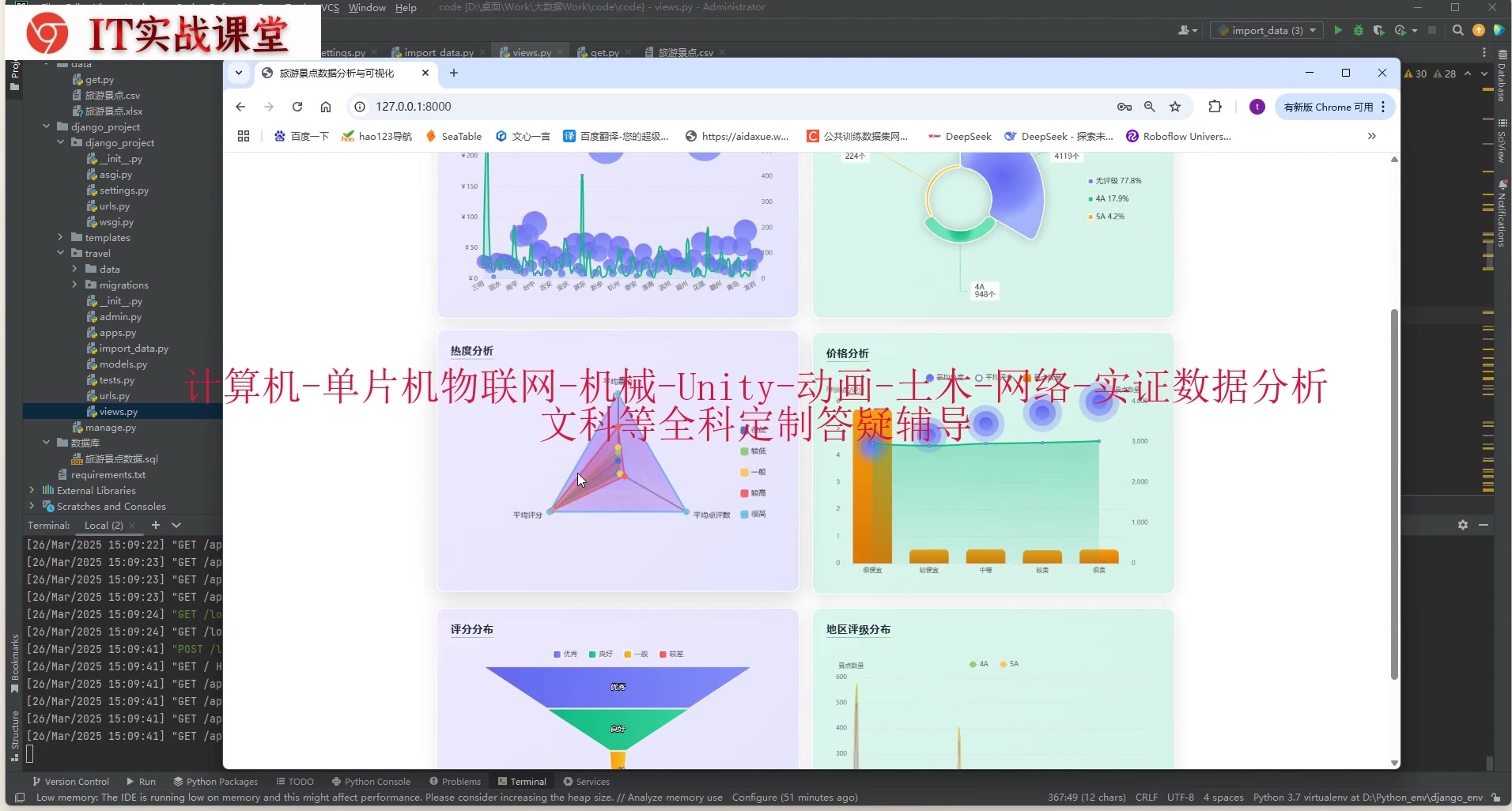Image resolution: width=1512 pixels, height=811 pixels.
Task: Open new Chrome tab with plus
Action: tap(454, 73)
